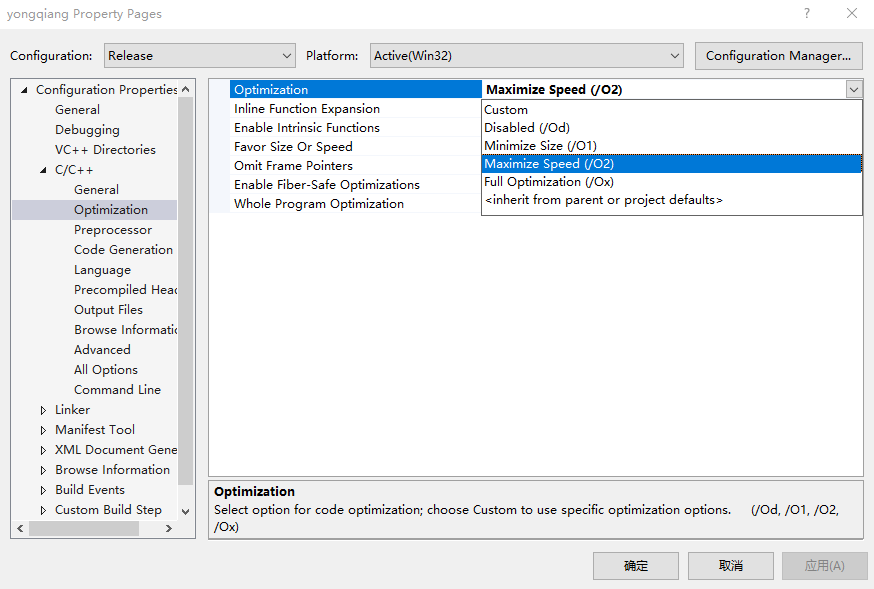
Task: Click the tree scroll down arrow
Action: click(186, 511)
